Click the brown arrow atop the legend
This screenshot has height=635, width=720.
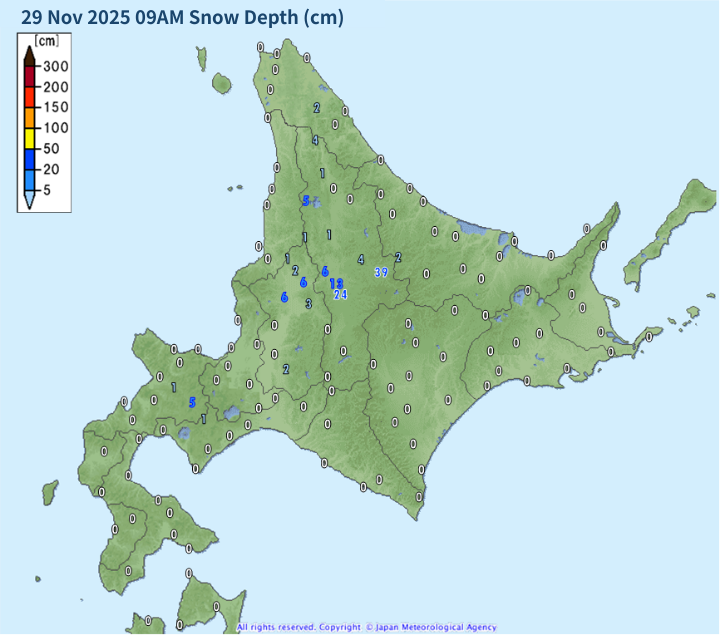click(30, 58)
